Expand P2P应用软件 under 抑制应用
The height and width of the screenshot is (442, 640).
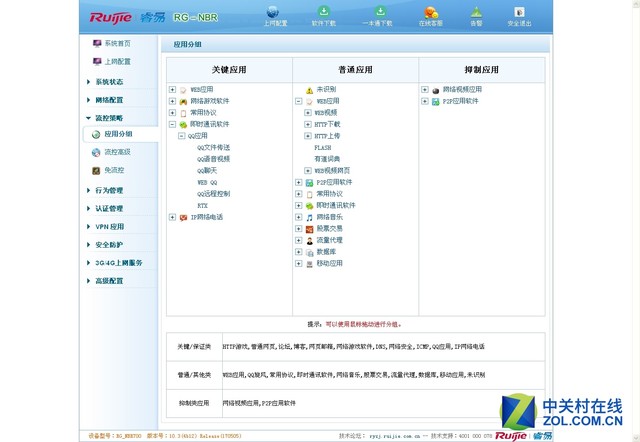(x=425, y=101)
